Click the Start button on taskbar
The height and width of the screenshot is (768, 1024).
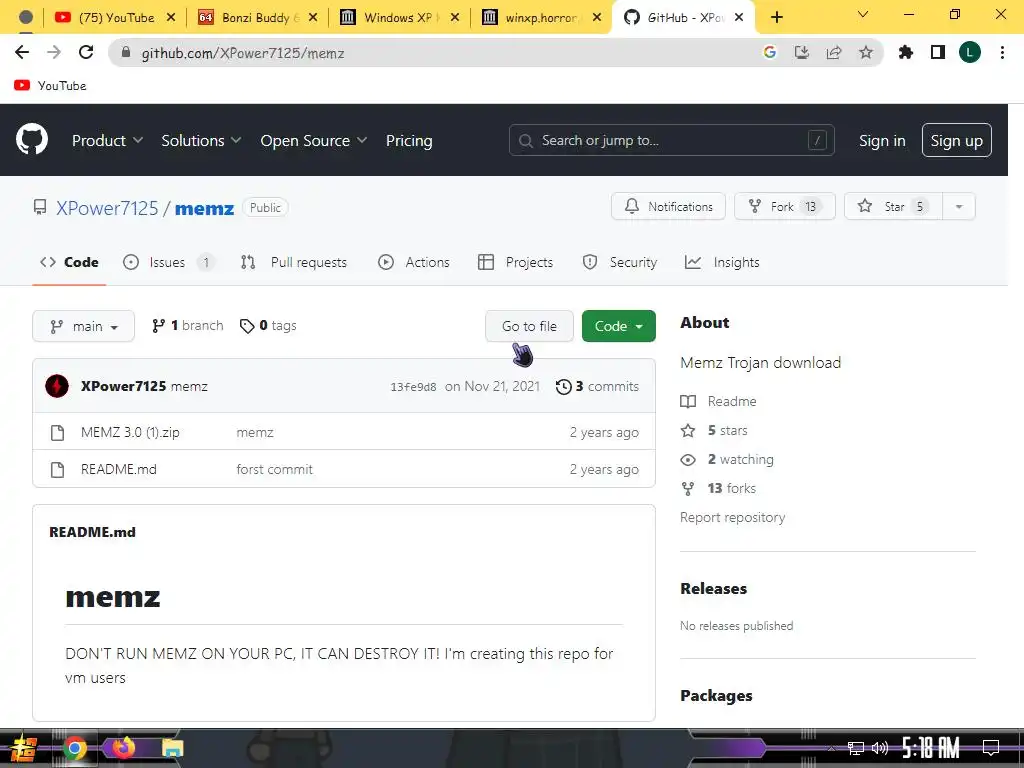[24, 748]
